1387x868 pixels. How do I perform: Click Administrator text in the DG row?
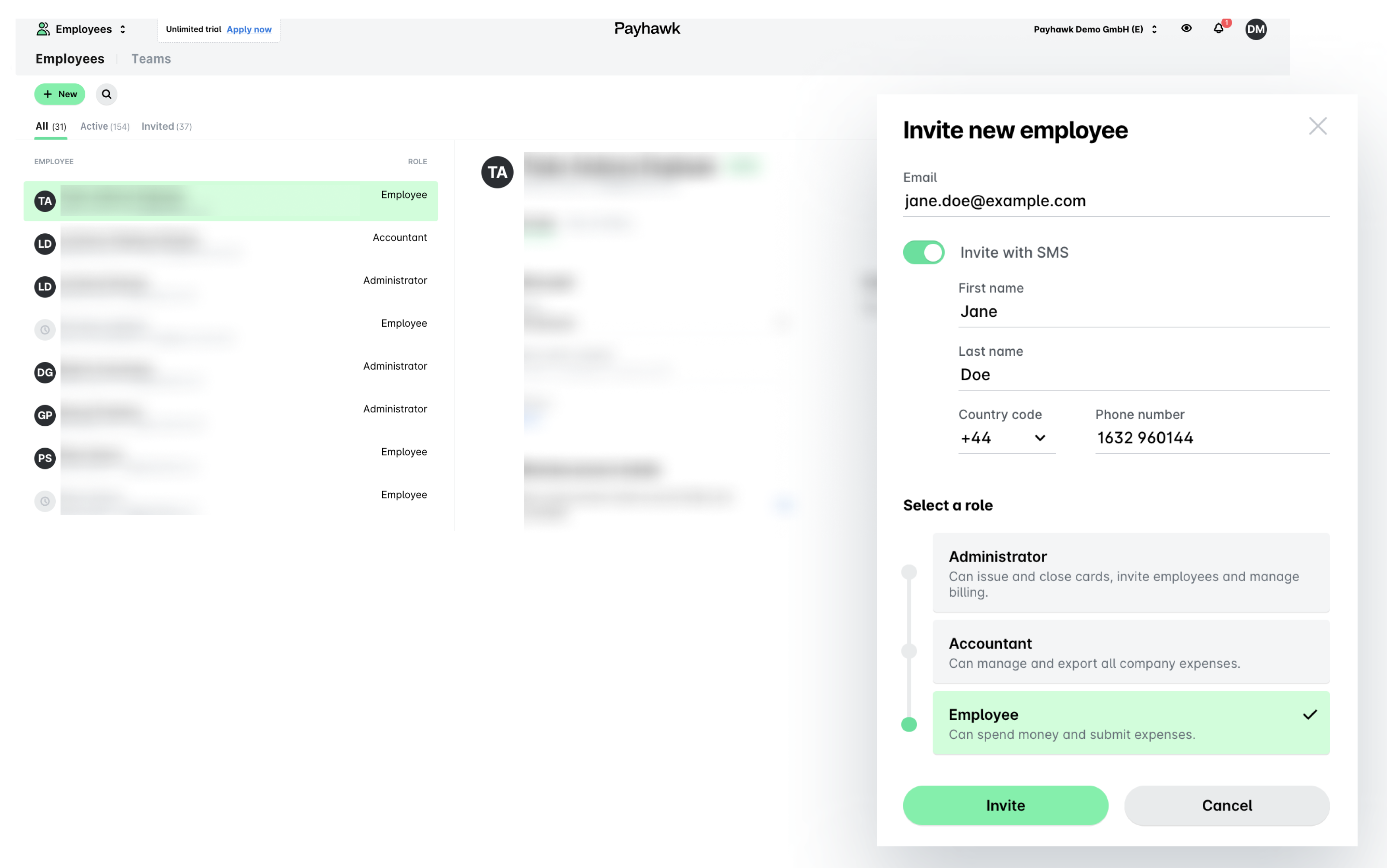(395, 366)
